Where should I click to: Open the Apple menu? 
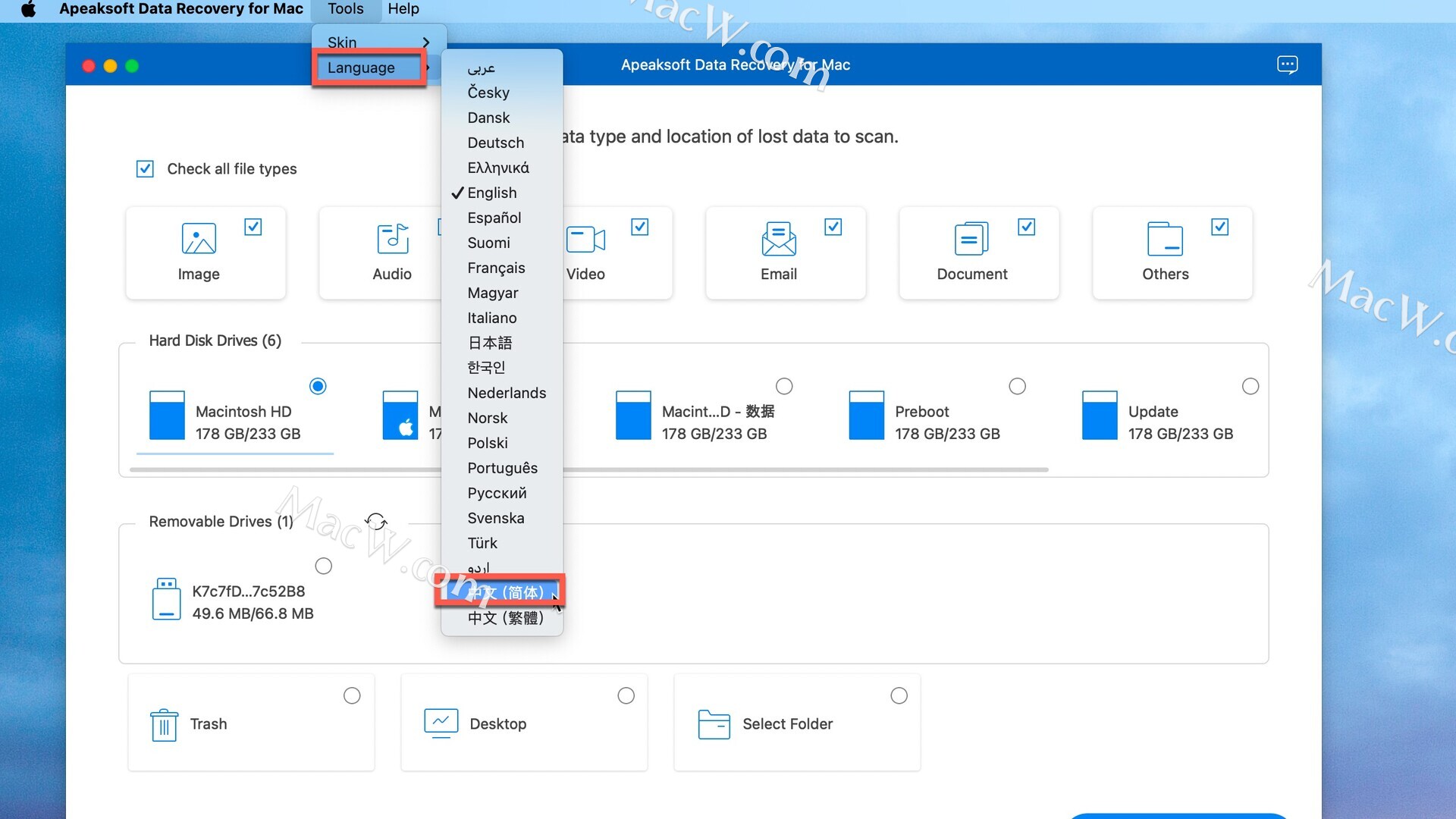coord(29,9)
